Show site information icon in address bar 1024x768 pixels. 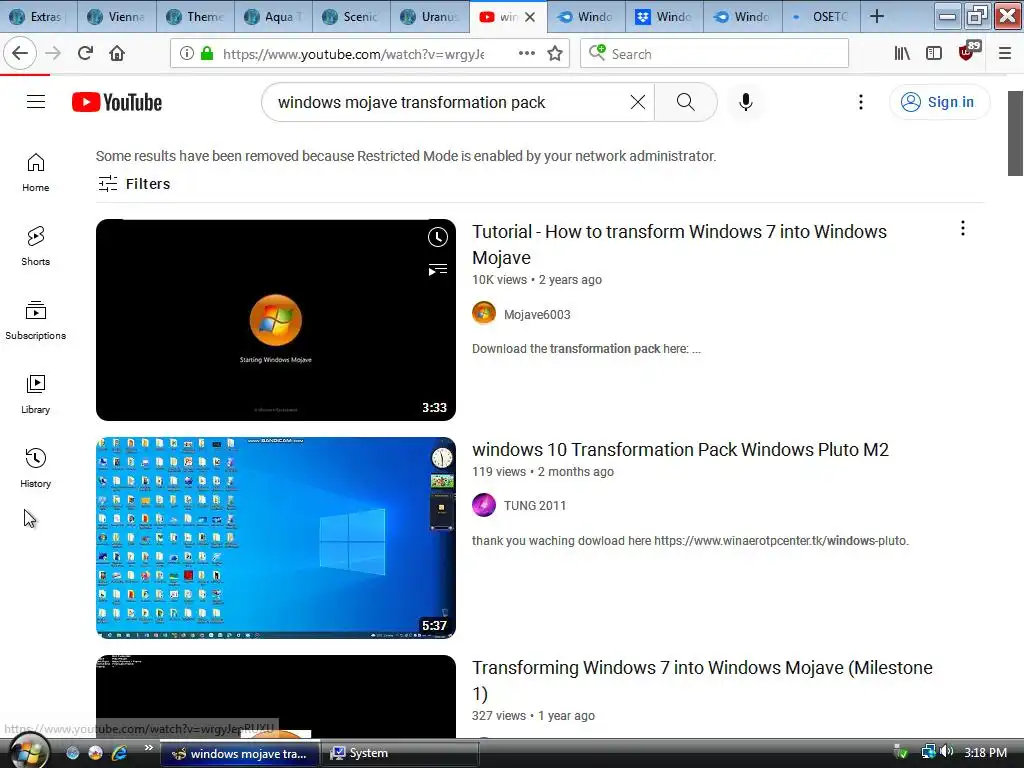pyautogui.click(x=187, y=54)
